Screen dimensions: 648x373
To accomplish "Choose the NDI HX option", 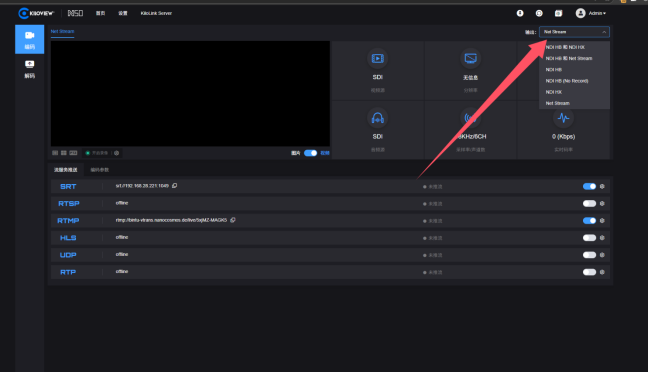I will [x=574, y=92].
